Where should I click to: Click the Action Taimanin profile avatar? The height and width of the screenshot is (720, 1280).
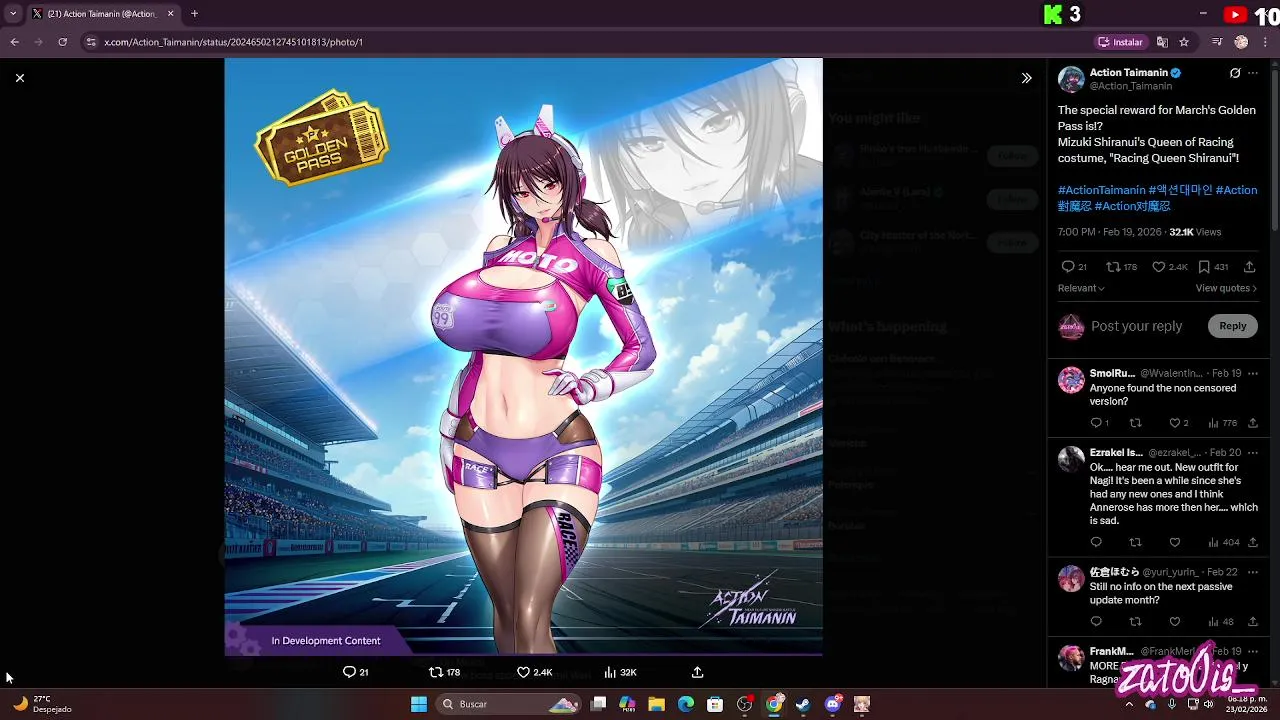click(1071, 79)
